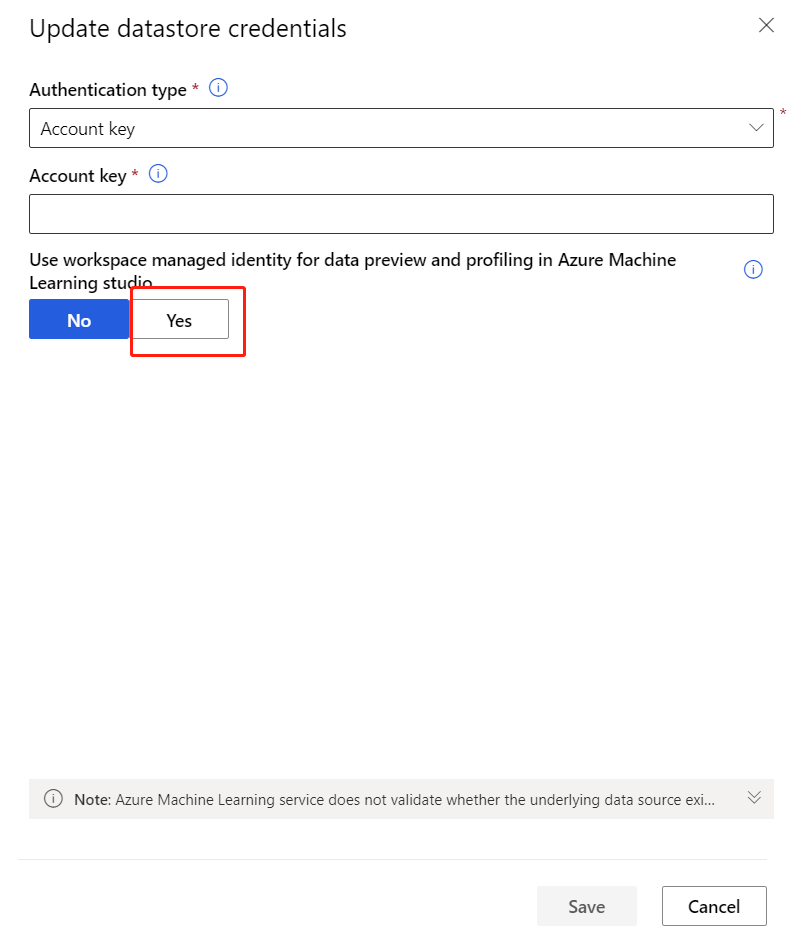Click the Authentication type field label

tap(108, 90)
